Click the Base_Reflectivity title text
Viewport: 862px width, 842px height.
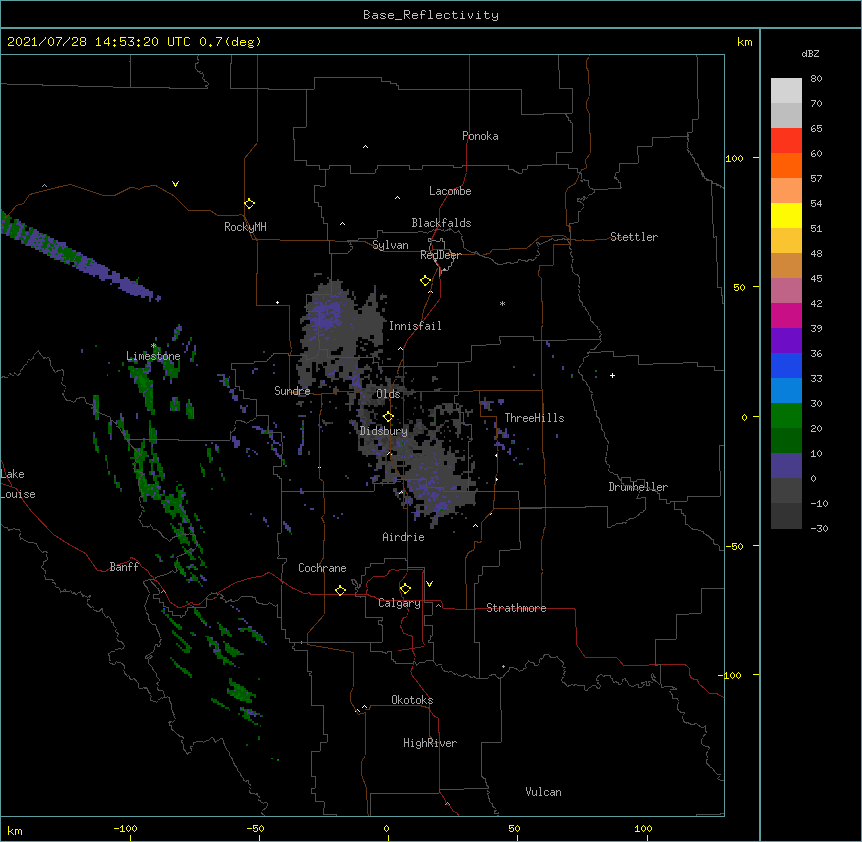(x=431, y=15)
